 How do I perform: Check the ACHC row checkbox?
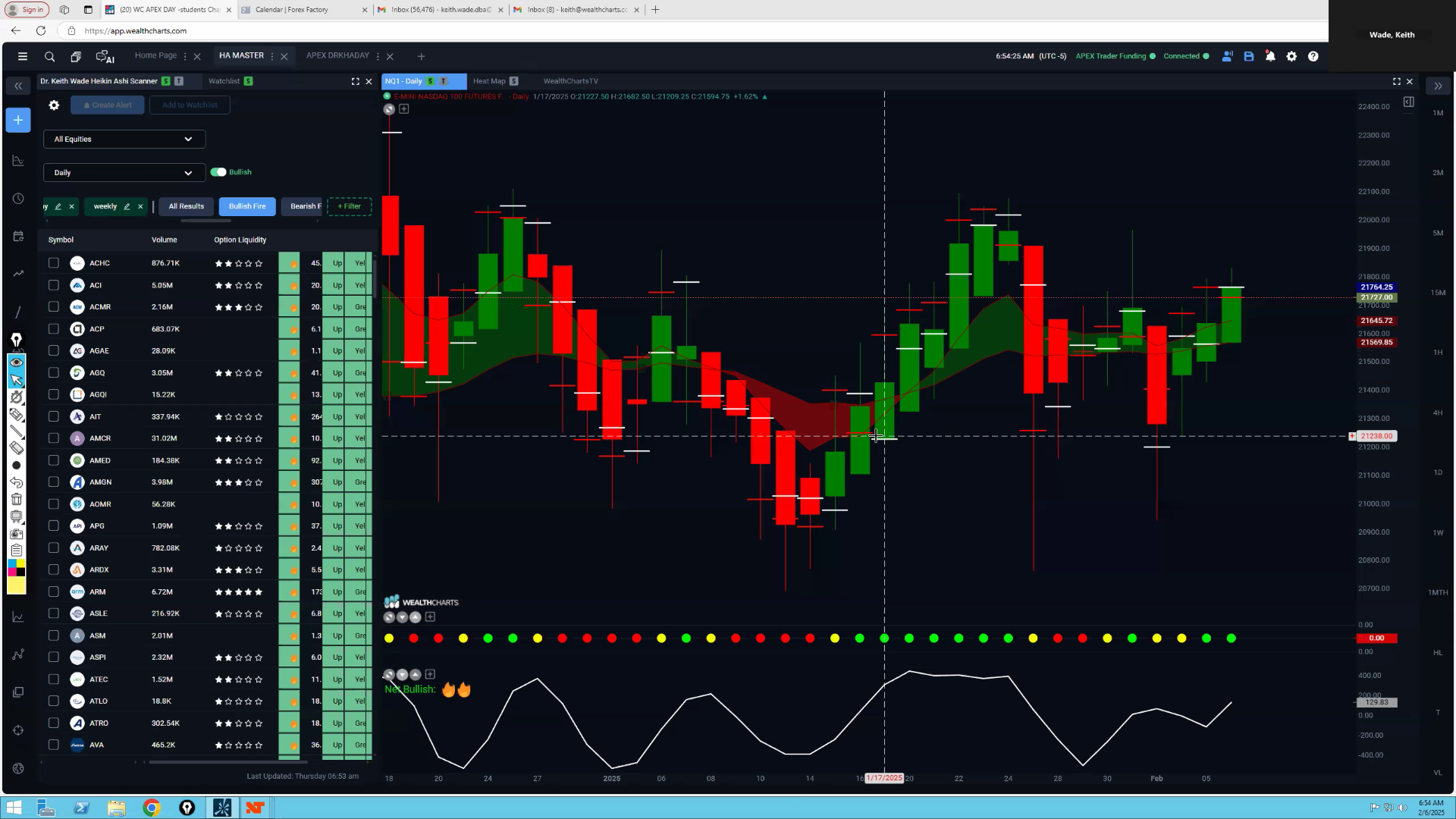[53, 263]
